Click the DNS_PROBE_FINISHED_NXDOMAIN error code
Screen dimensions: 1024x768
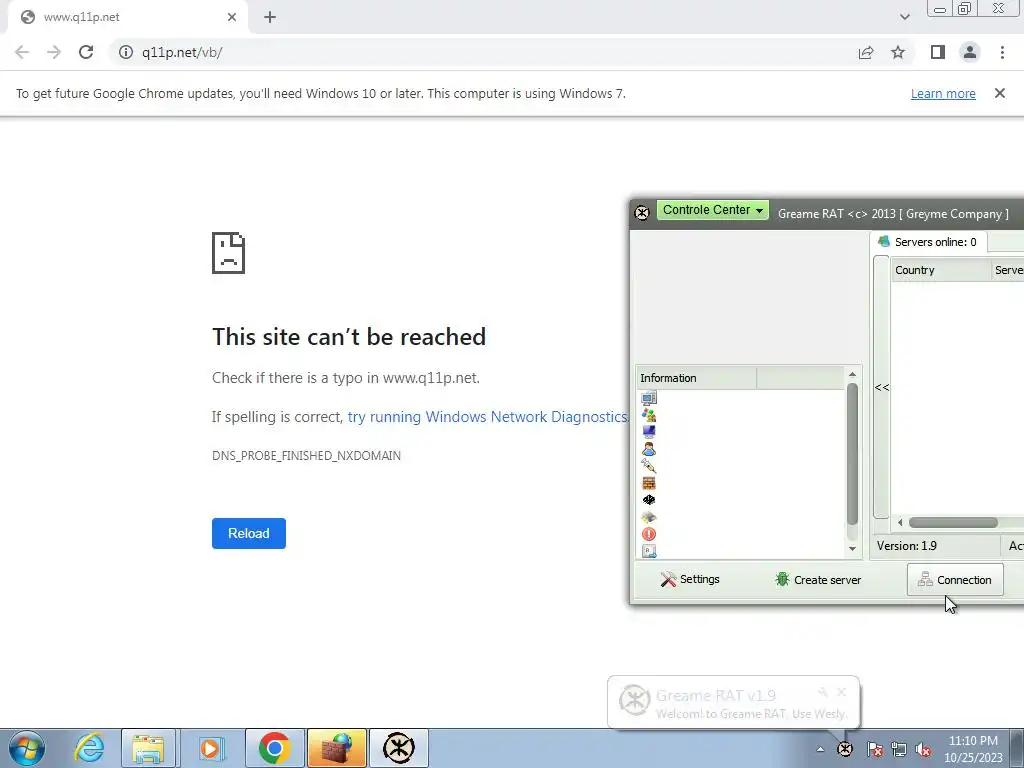click(x=306, y=456)
